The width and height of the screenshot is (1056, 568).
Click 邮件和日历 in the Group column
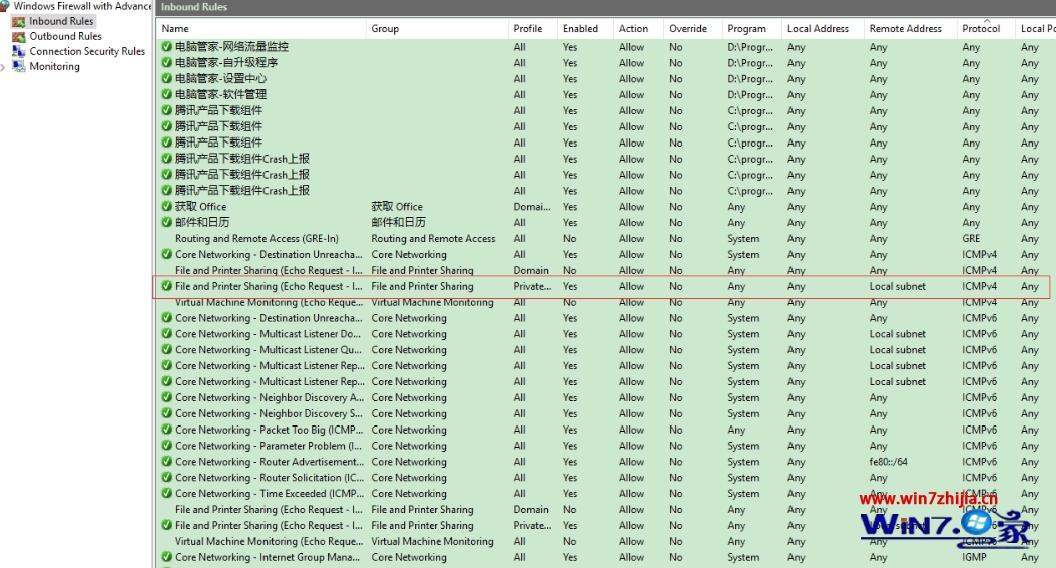(398, 222)
